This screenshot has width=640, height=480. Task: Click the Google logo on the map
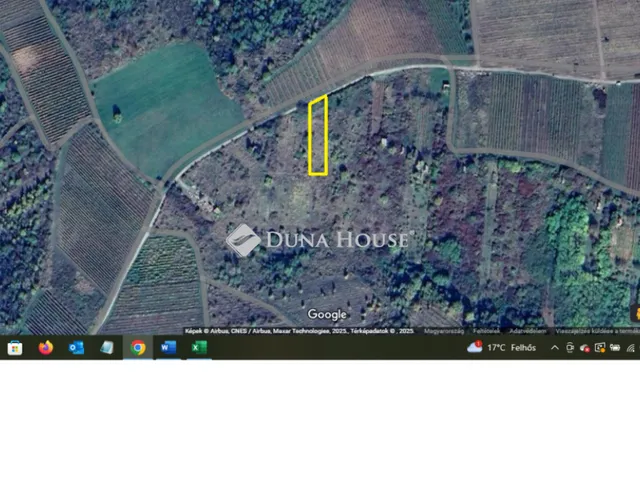pyautogui.click(x=327, y=315)
